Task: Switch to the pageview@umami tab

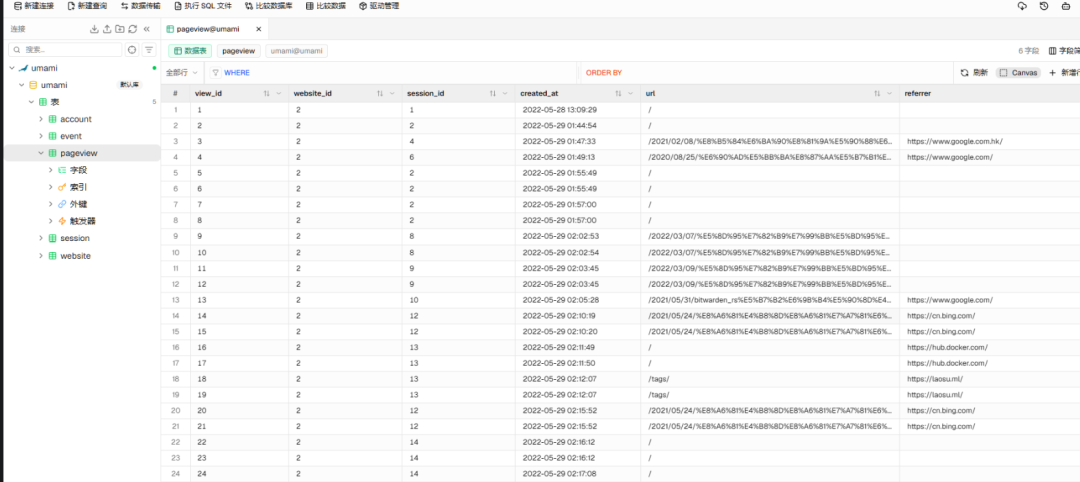Action: 207,30
